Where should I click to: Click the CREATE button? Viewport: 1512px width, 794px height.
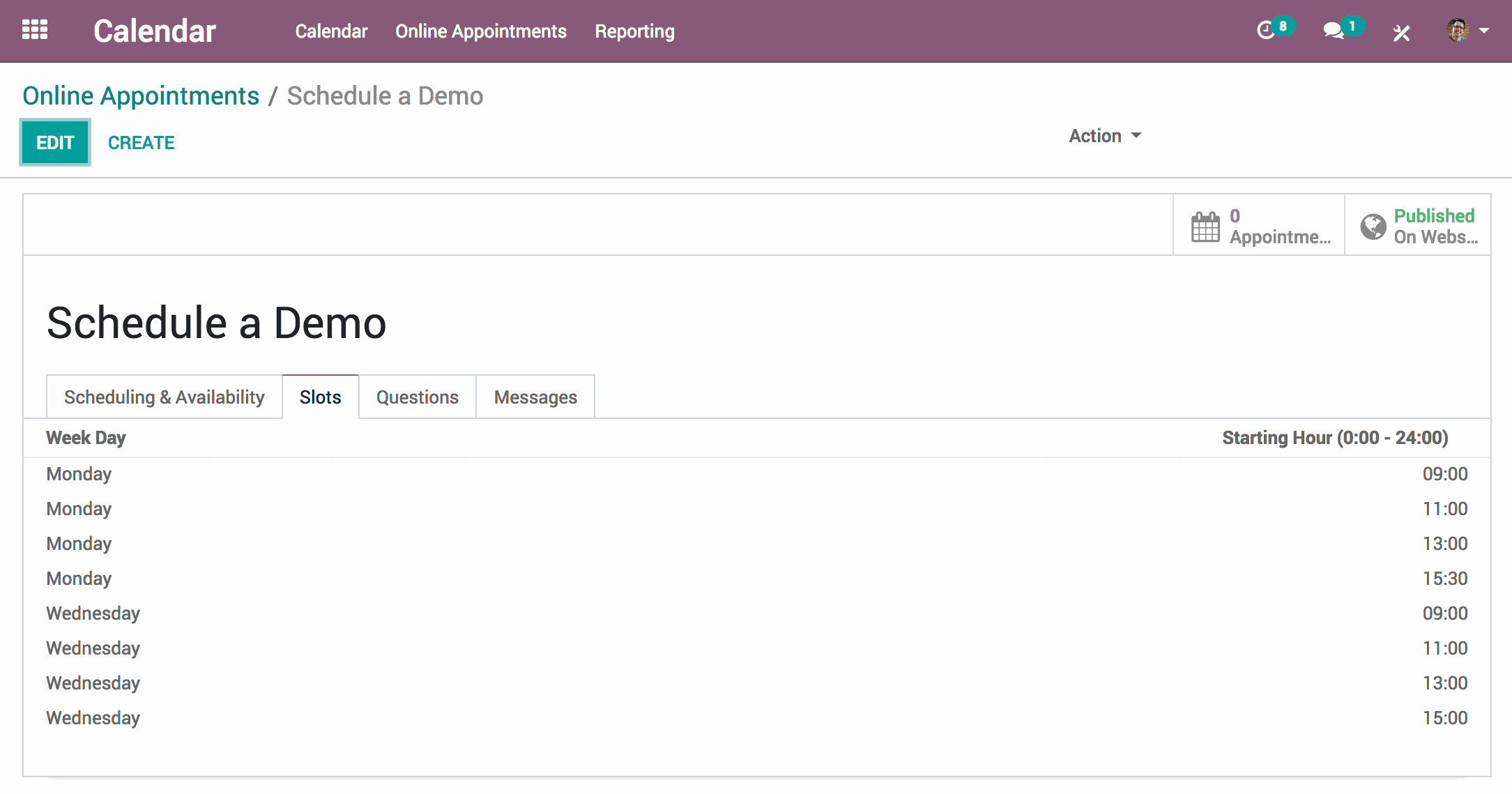click(x=141, y=141)
